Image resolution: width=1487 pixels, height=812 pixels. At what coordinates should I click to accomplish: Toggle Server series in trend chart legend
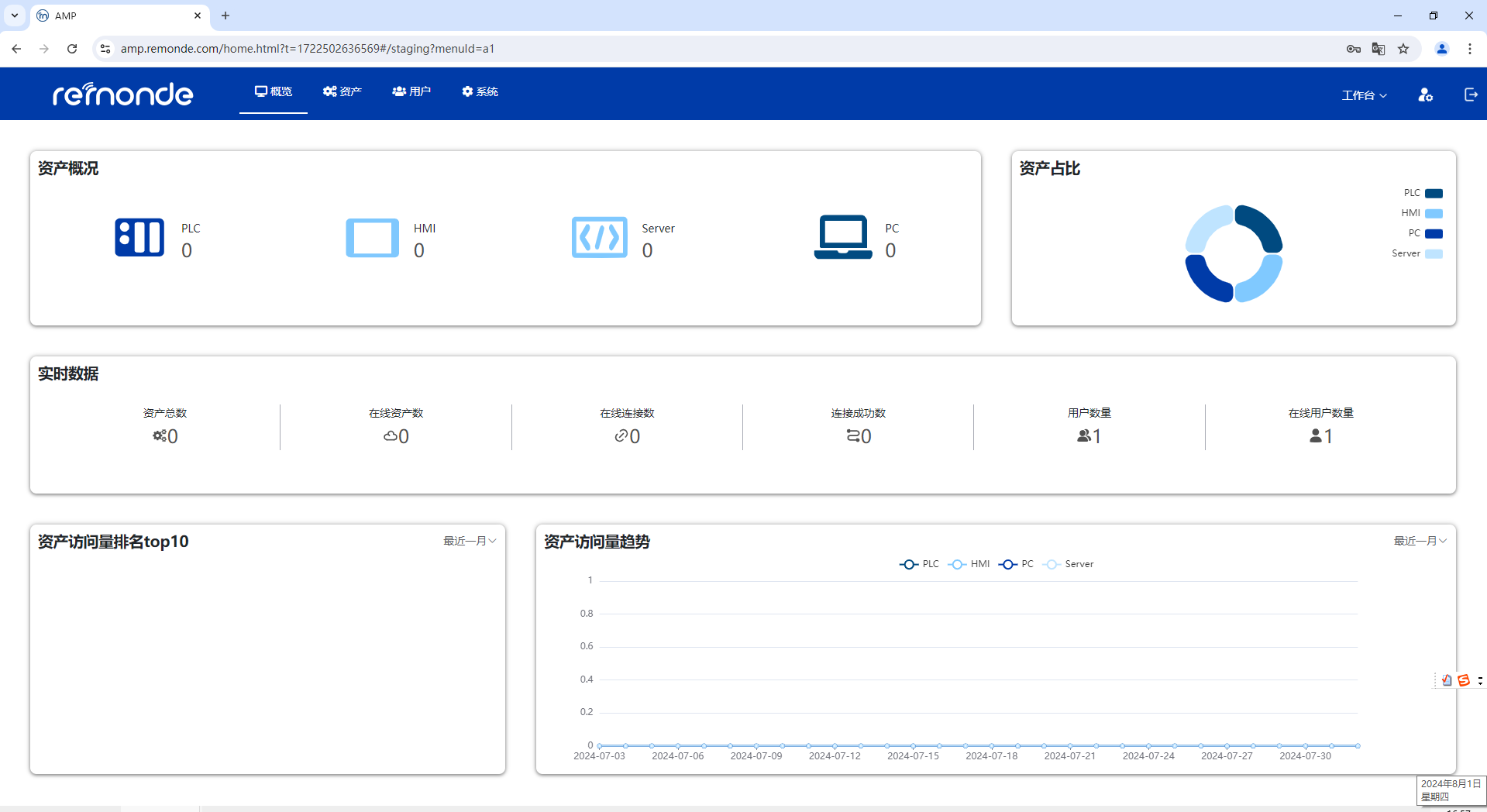coord(1068,564)
